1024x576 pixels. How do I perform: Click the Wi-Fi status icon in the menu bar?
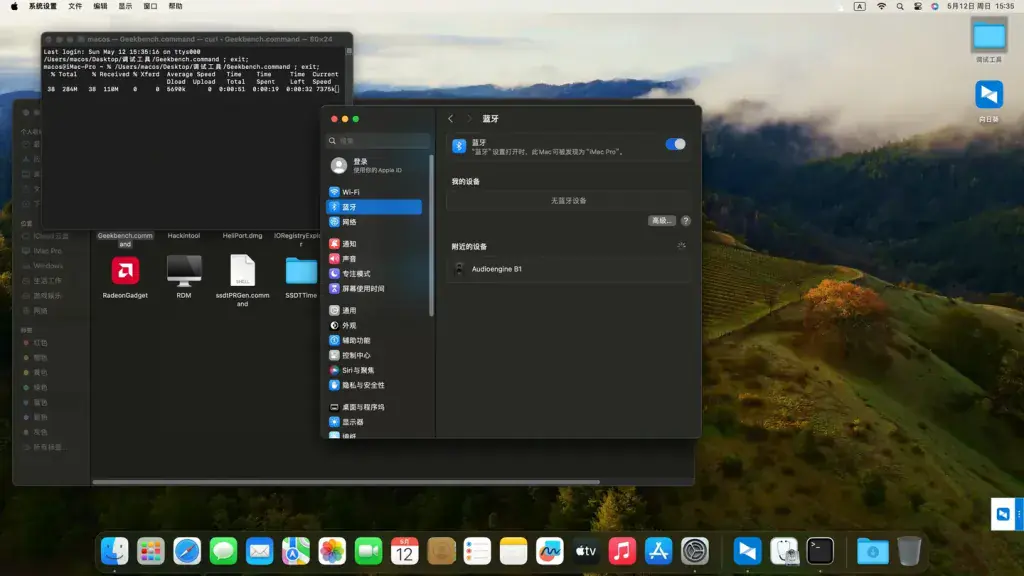(881, 7)
